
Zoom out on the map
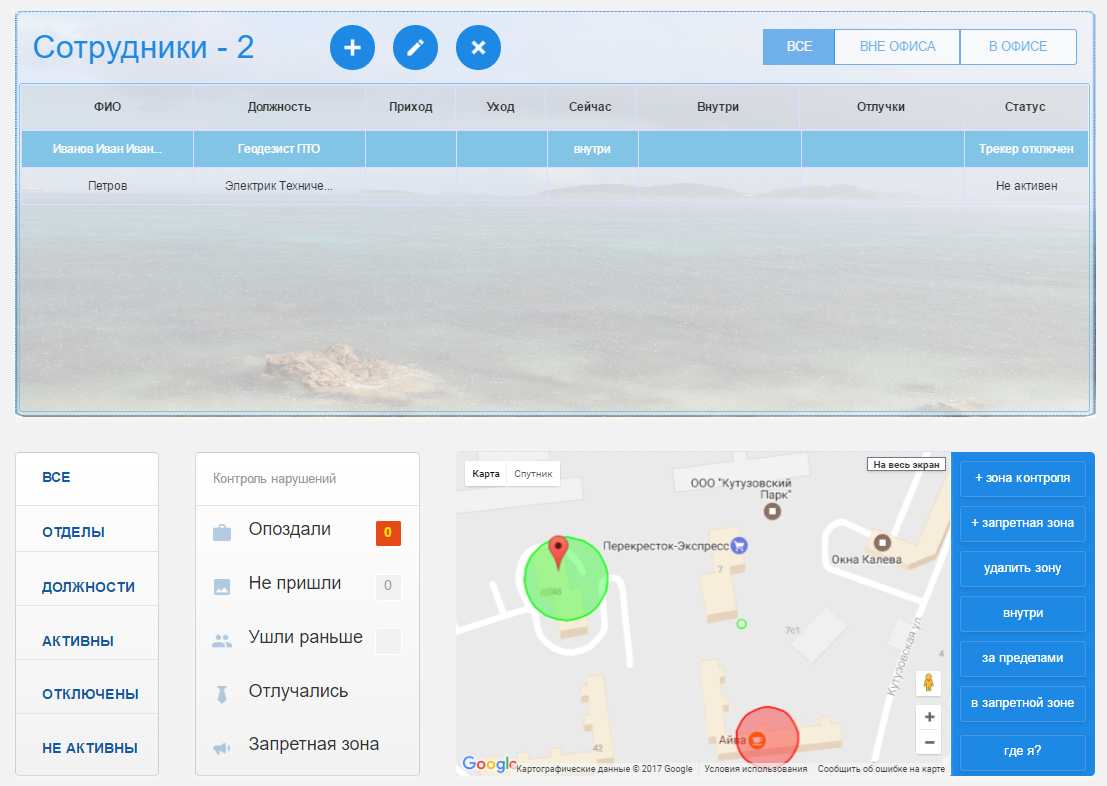pyautogui.click(x=929, y=742)
